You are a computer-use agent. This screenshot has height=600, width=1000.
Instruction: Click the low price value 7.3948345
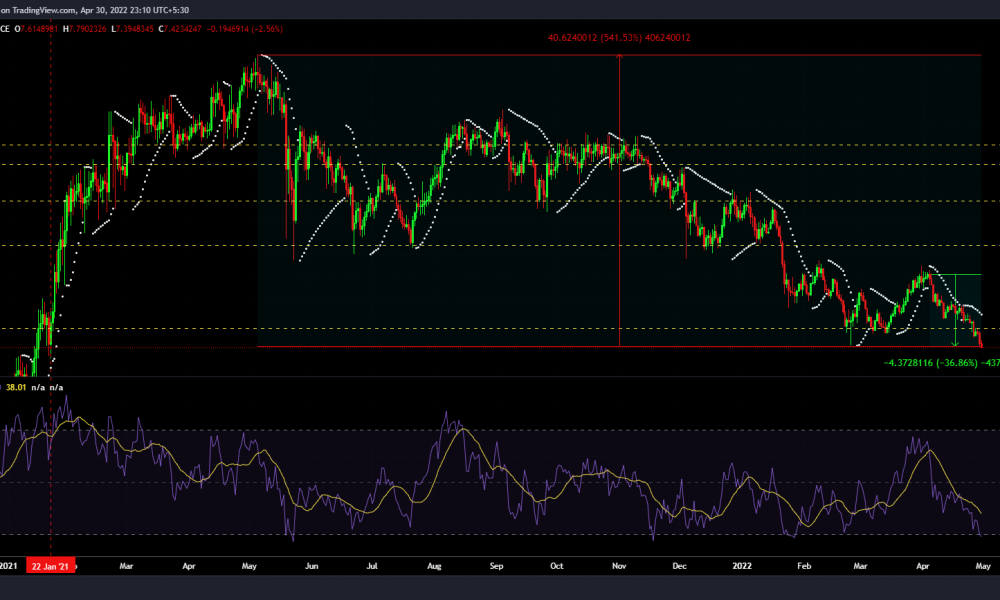pyautogui.click(x=135, y=29)
